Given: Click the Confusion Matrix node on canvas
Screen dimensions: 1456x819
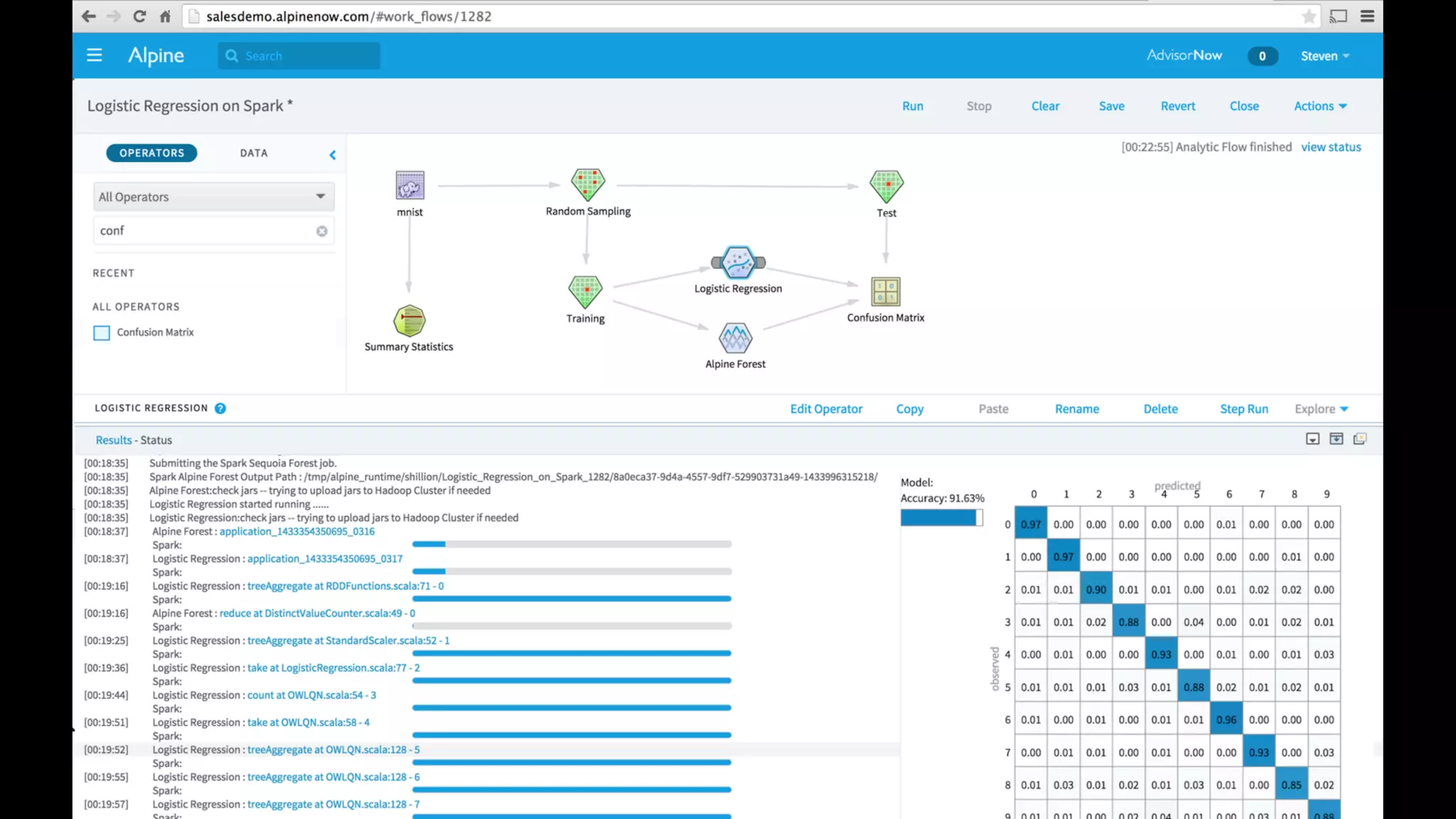Looking at the screenshot, I should tap(885, 291).
